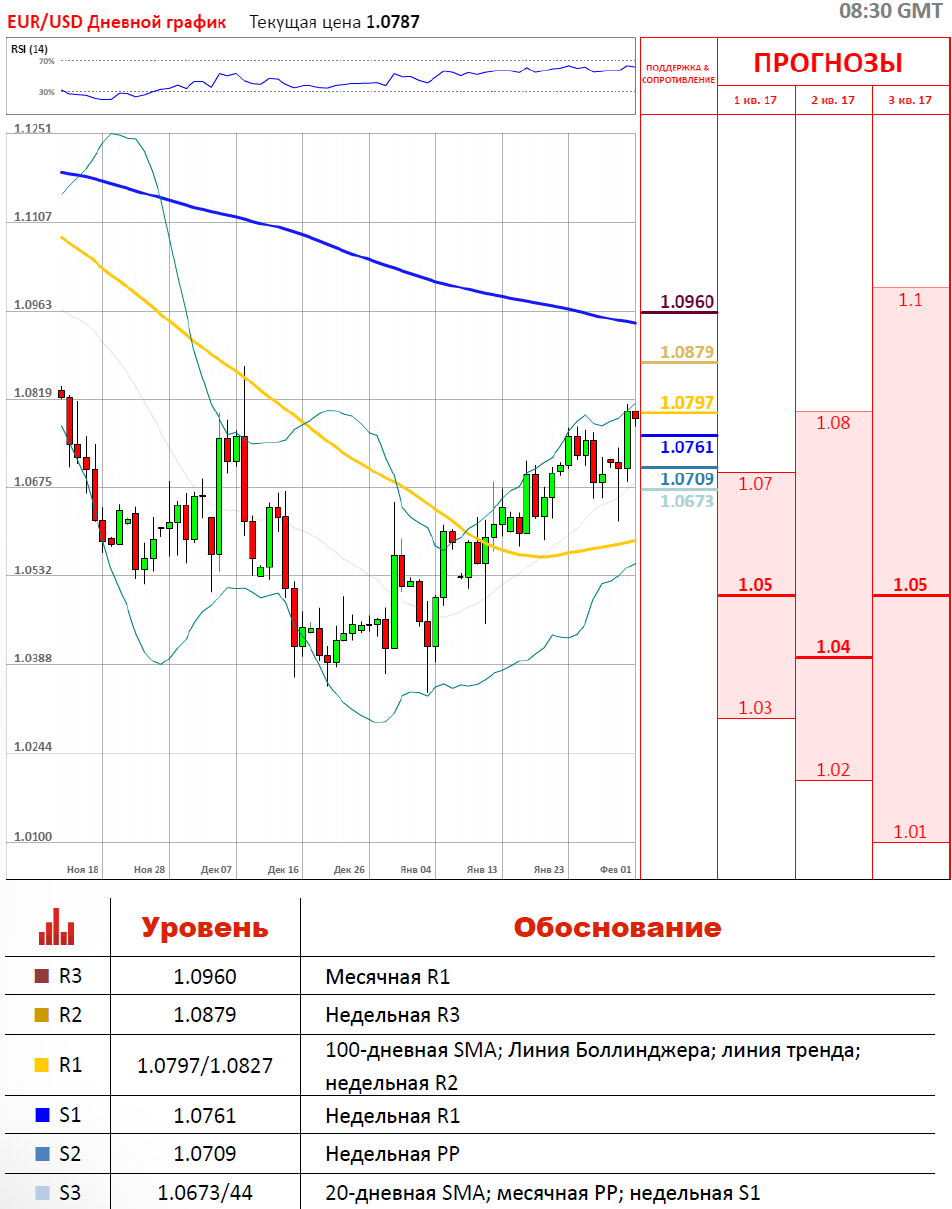Click the steel-blue S2 legend square
Image resolution: width=952 pixels, height=1209 pixels.
41,1154
